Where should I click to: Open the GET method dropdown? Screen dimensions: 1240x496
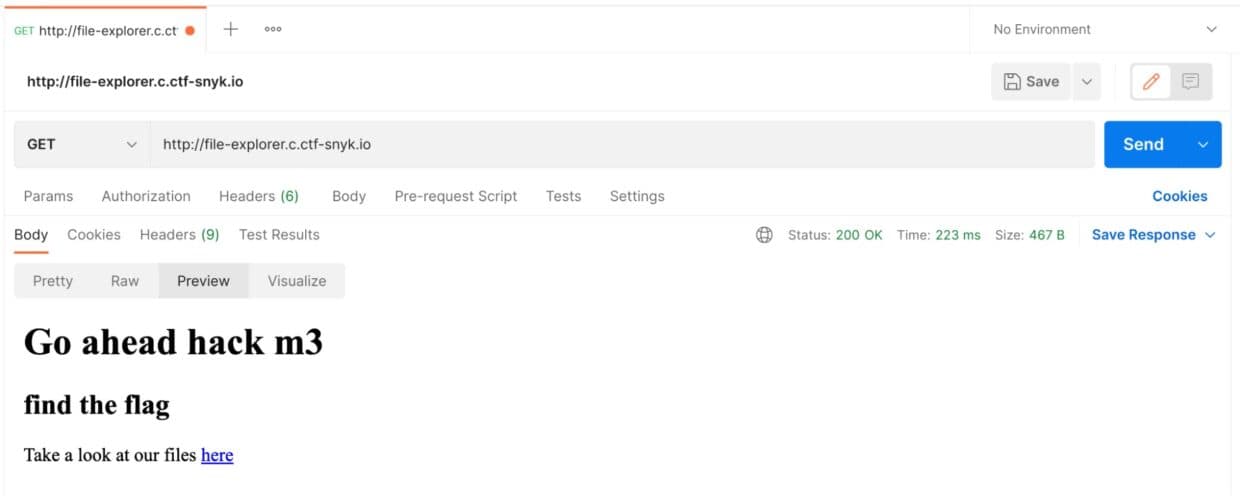coord(82,144)
